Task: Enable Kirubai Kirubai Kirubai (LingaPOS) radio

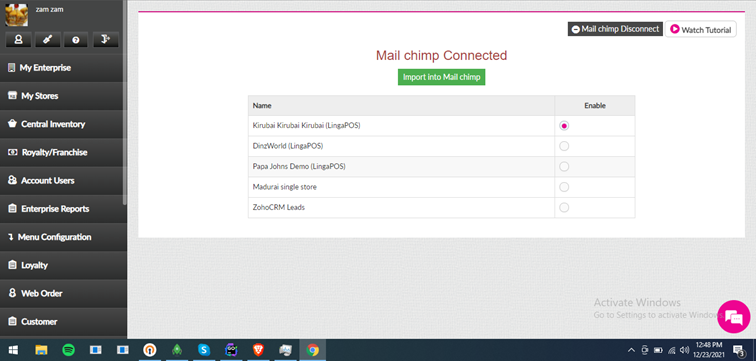Action: tap(564, 125)
